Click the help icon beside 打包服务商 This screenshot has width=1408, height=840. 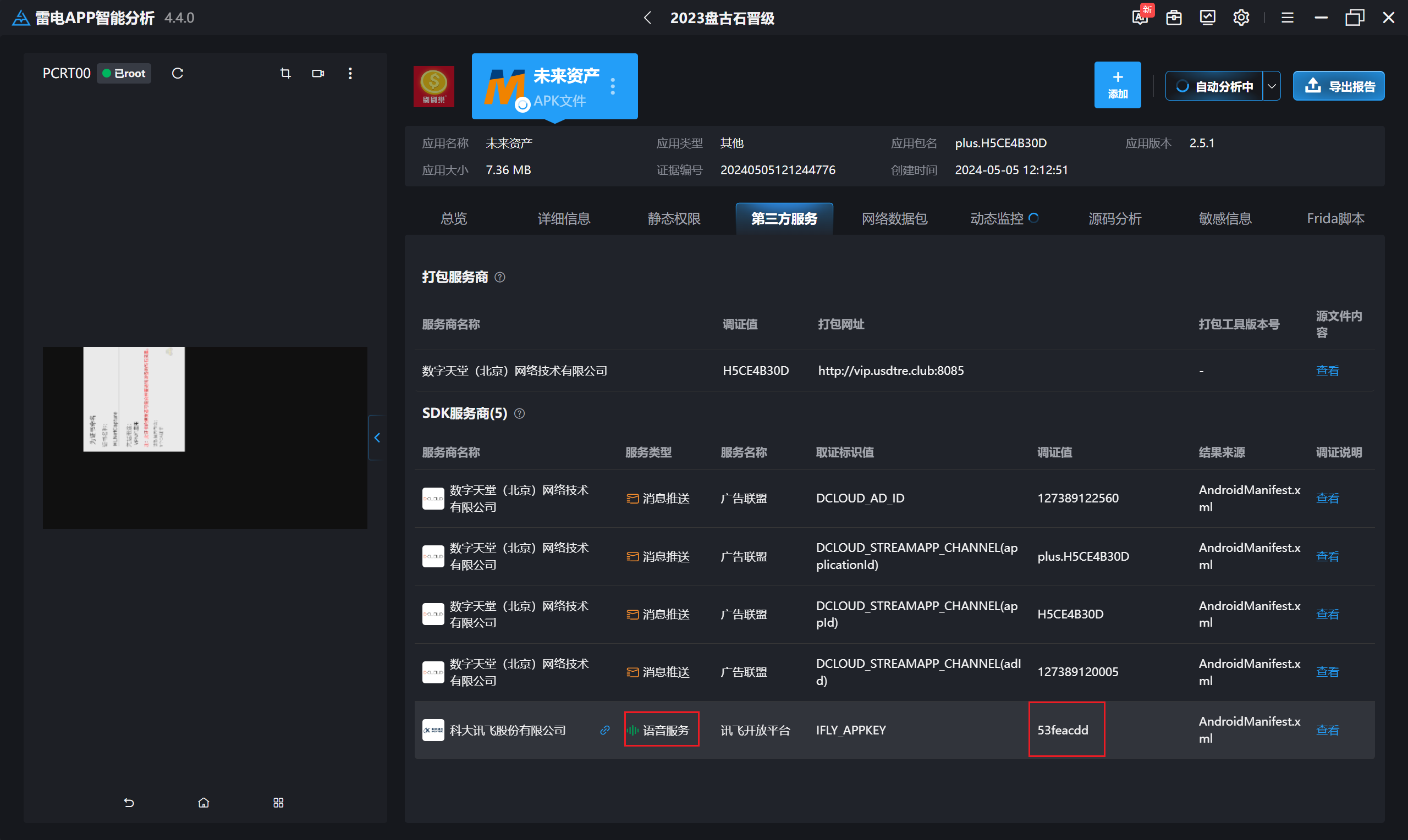point(500,278)
